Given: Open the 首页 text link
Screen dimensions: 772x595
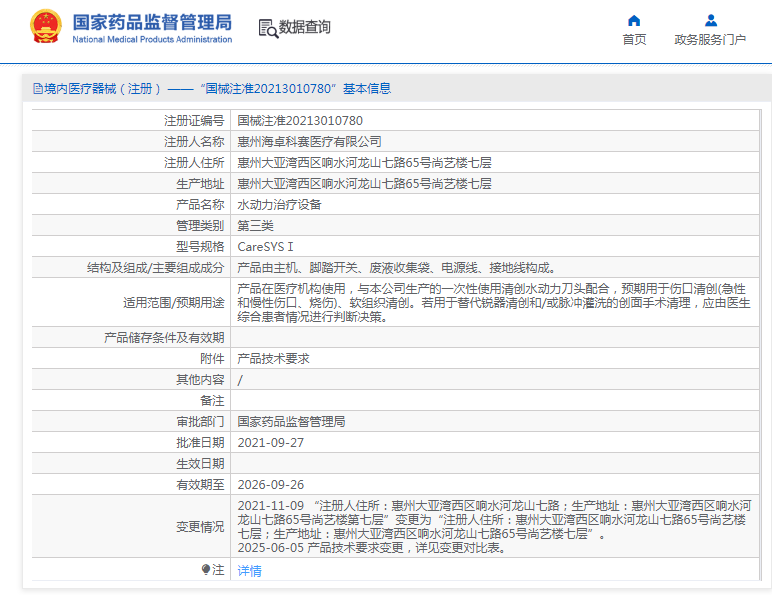Looking at the screenshot, I should [x=634, y=40].
